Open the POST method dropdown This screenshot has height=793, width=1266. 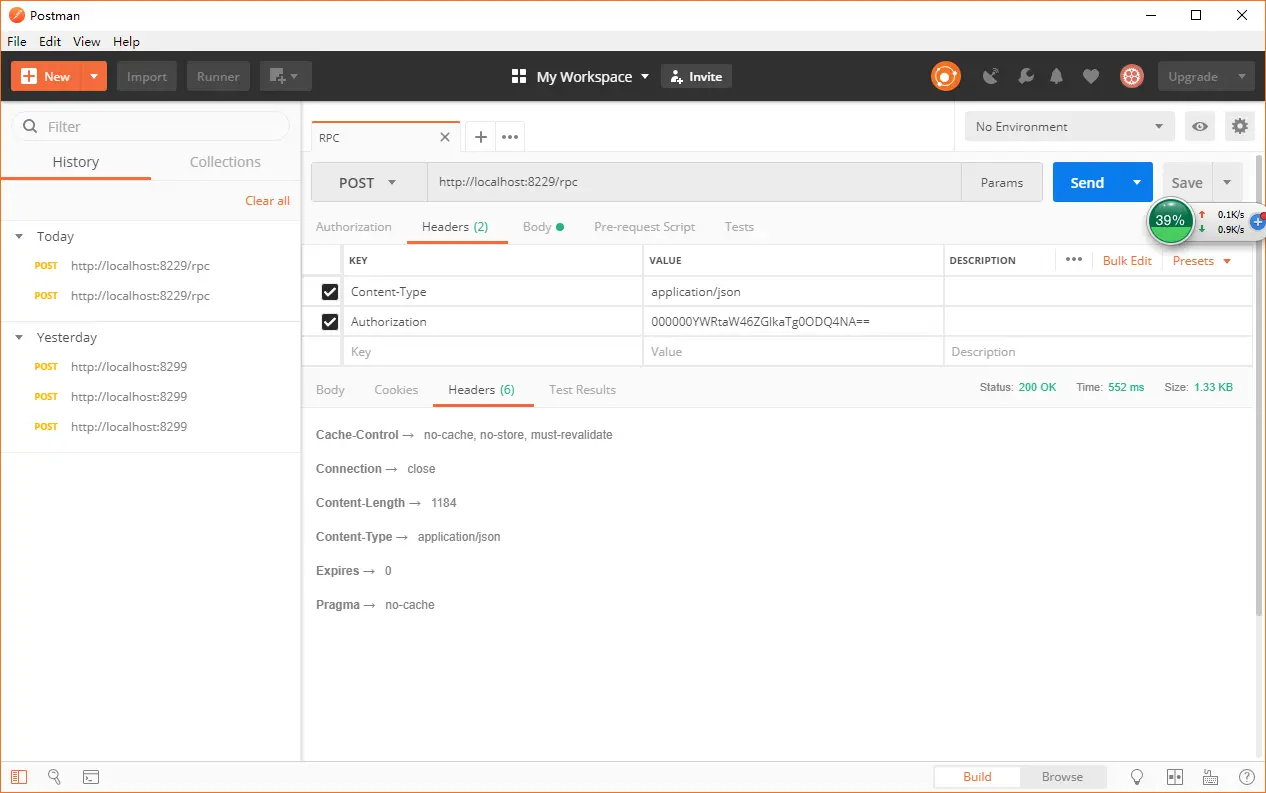tap(369, 182)
